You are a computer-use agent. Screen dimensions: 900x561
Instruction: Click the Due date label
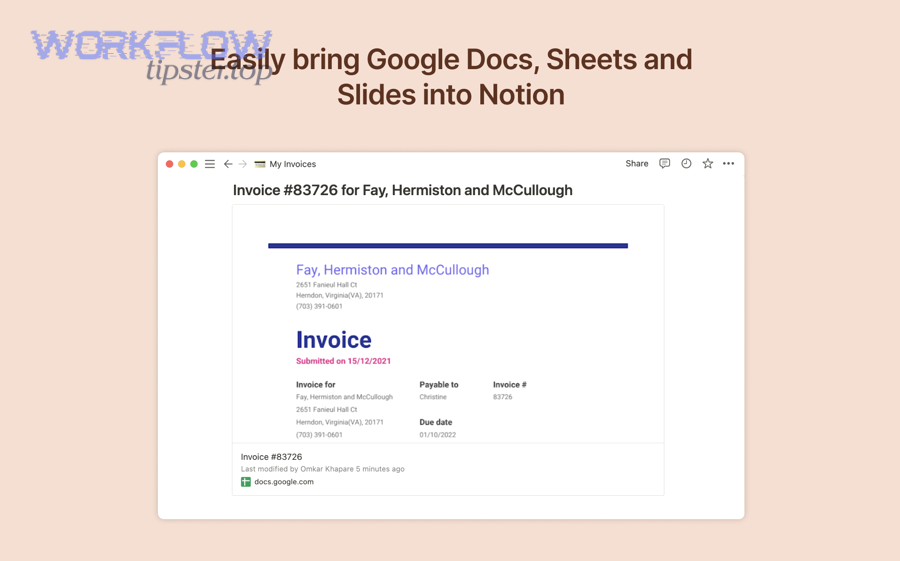[436, 422]
